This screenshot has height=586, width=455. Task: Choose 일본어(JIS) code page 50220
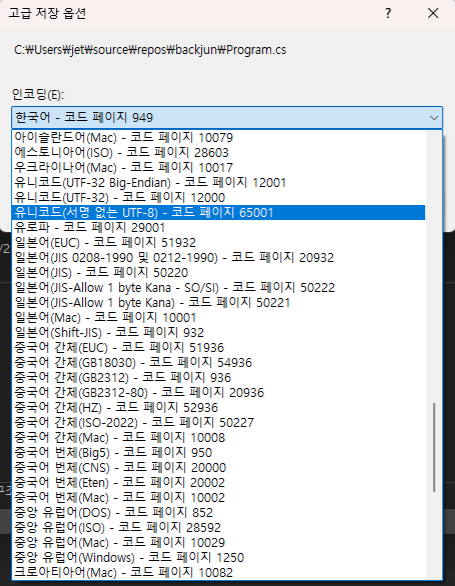(x=218, y=272)
